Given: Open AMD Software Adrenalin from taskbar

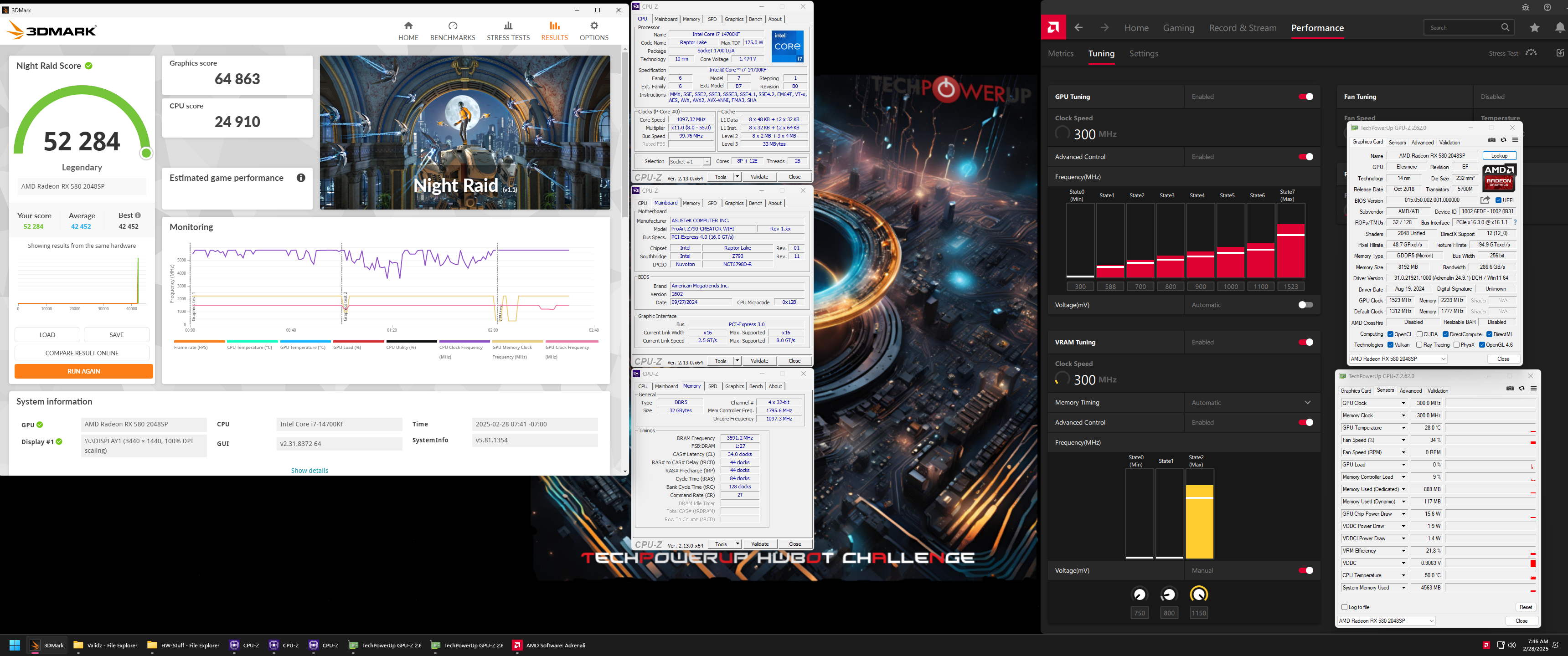Looking at the screenshot, I should [549, 645].
